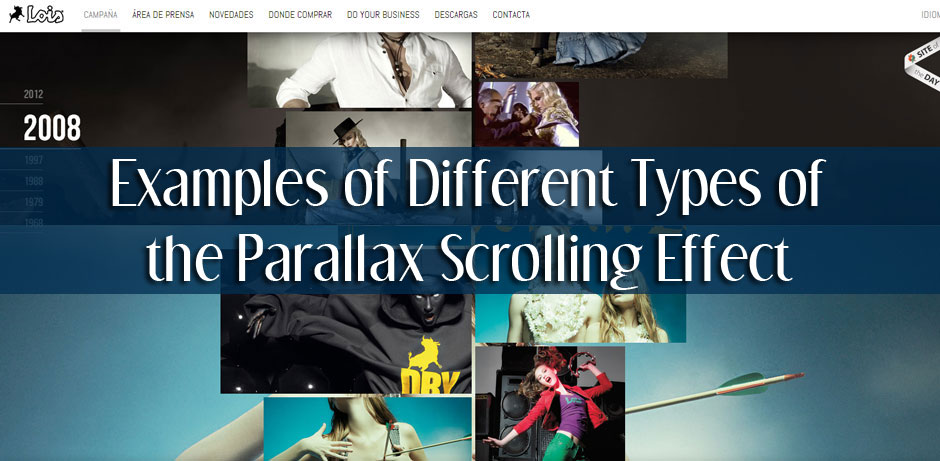Click the CONTACTA link
The image size is (940, 461).
[511, 15]
